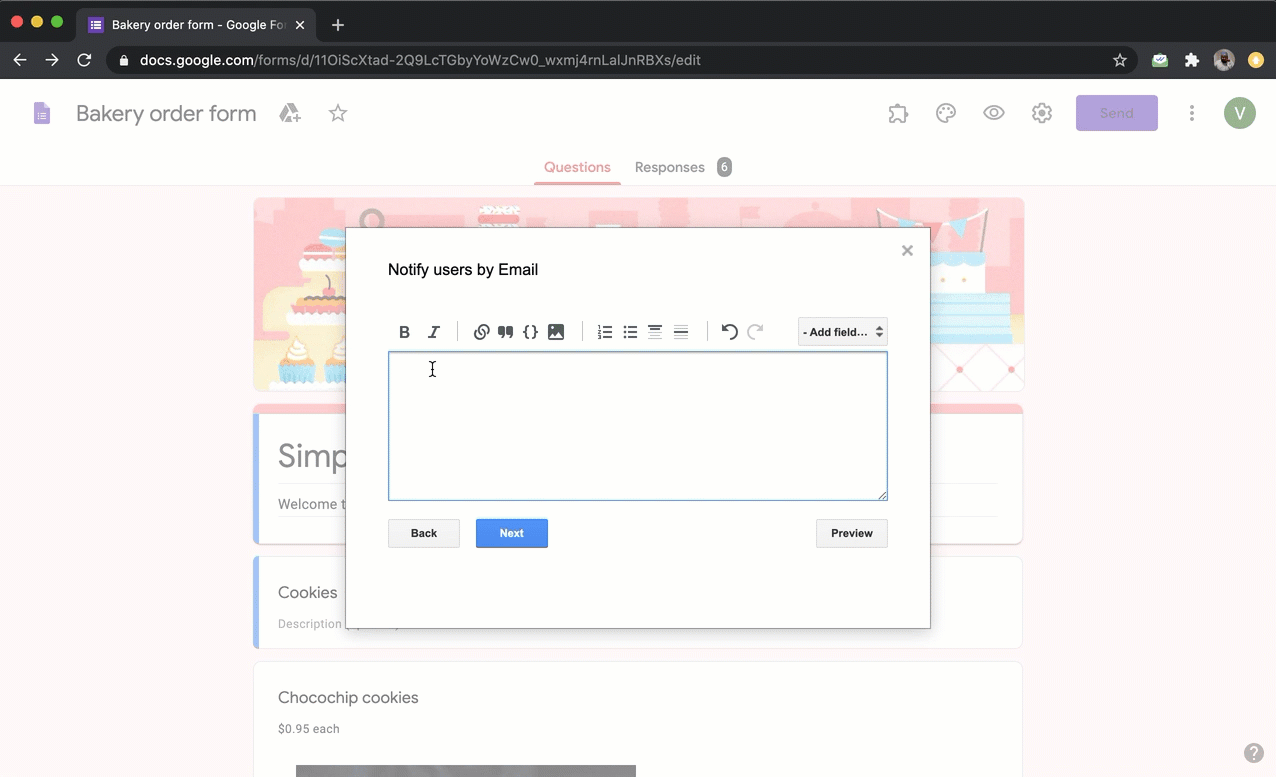Insert a blockquote in the email editor
This screenshot has height=777, width=1276.
[506, 331]
